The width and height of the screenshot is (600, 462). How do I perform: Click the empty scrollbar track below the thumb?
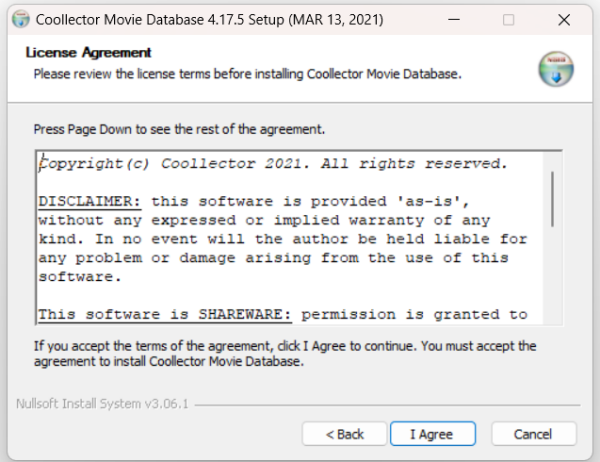tap(552, 280)
